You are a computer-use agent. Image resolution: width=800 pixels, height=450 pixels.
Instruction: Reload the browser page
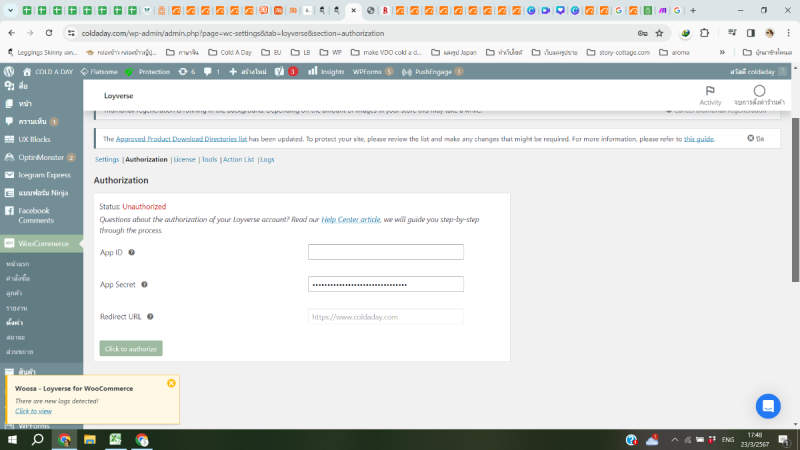click(49, 33)
